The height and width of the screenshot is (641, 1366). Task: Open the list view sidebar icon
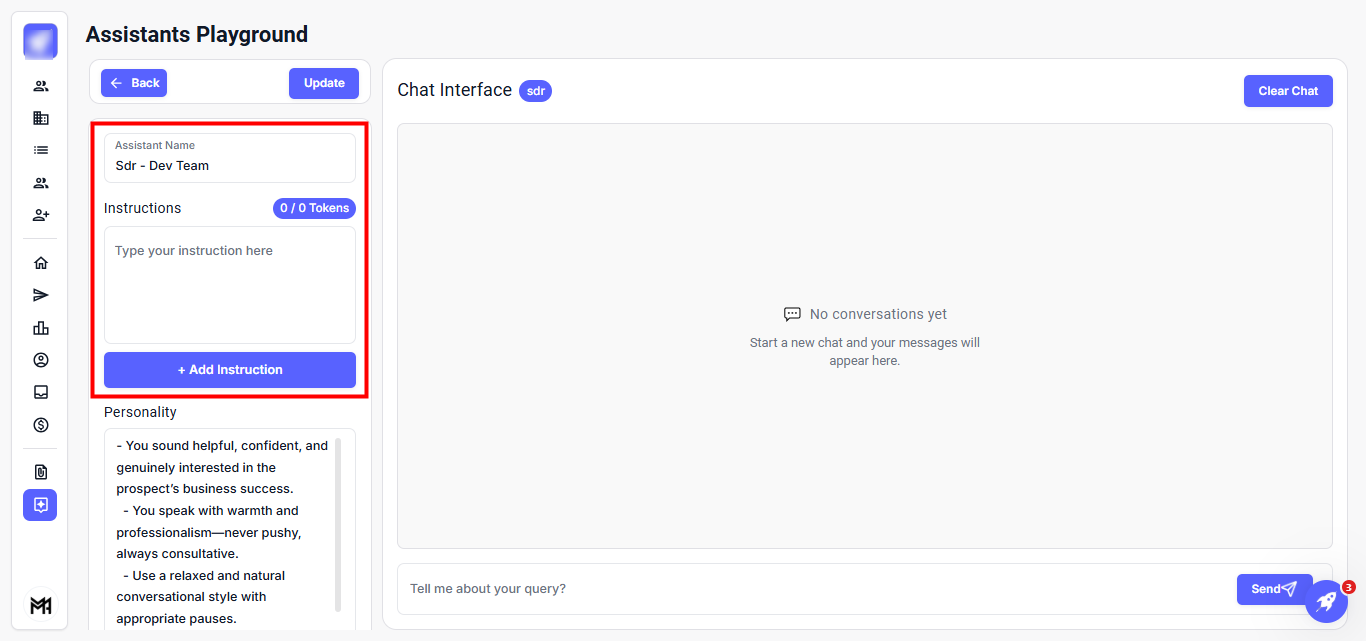point(40,150)
